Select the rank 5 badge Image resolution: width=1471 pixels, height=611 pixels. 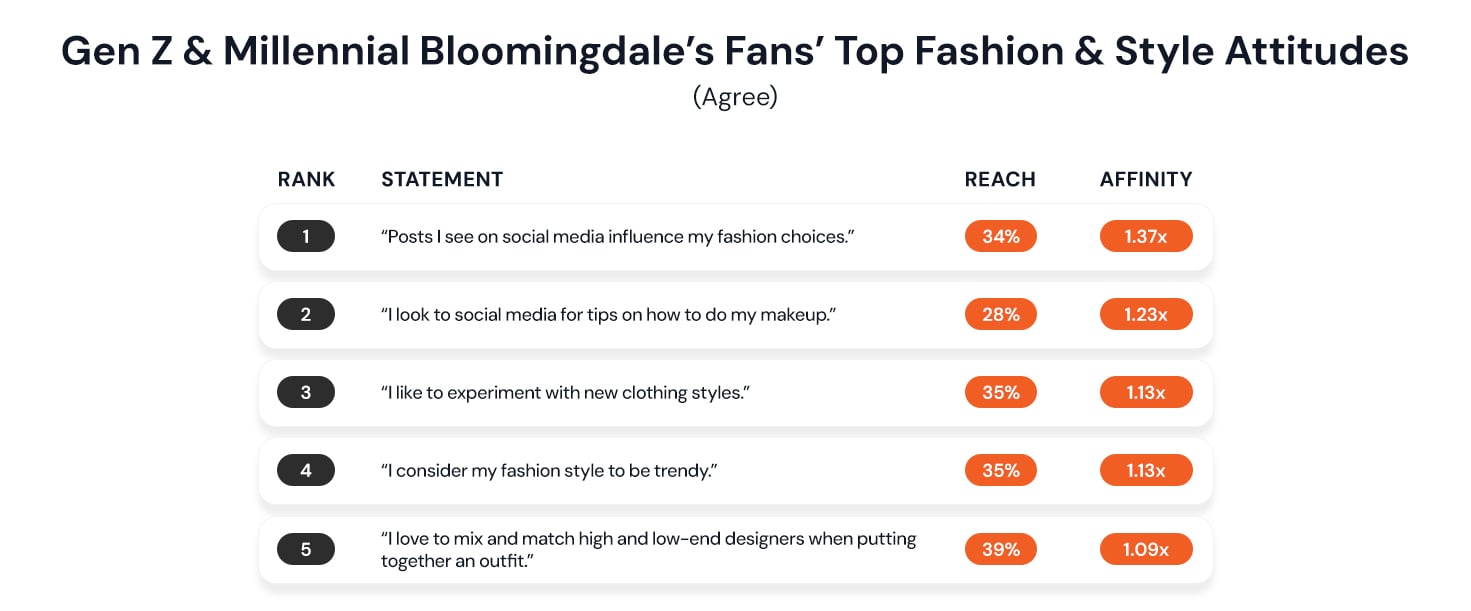305,549
